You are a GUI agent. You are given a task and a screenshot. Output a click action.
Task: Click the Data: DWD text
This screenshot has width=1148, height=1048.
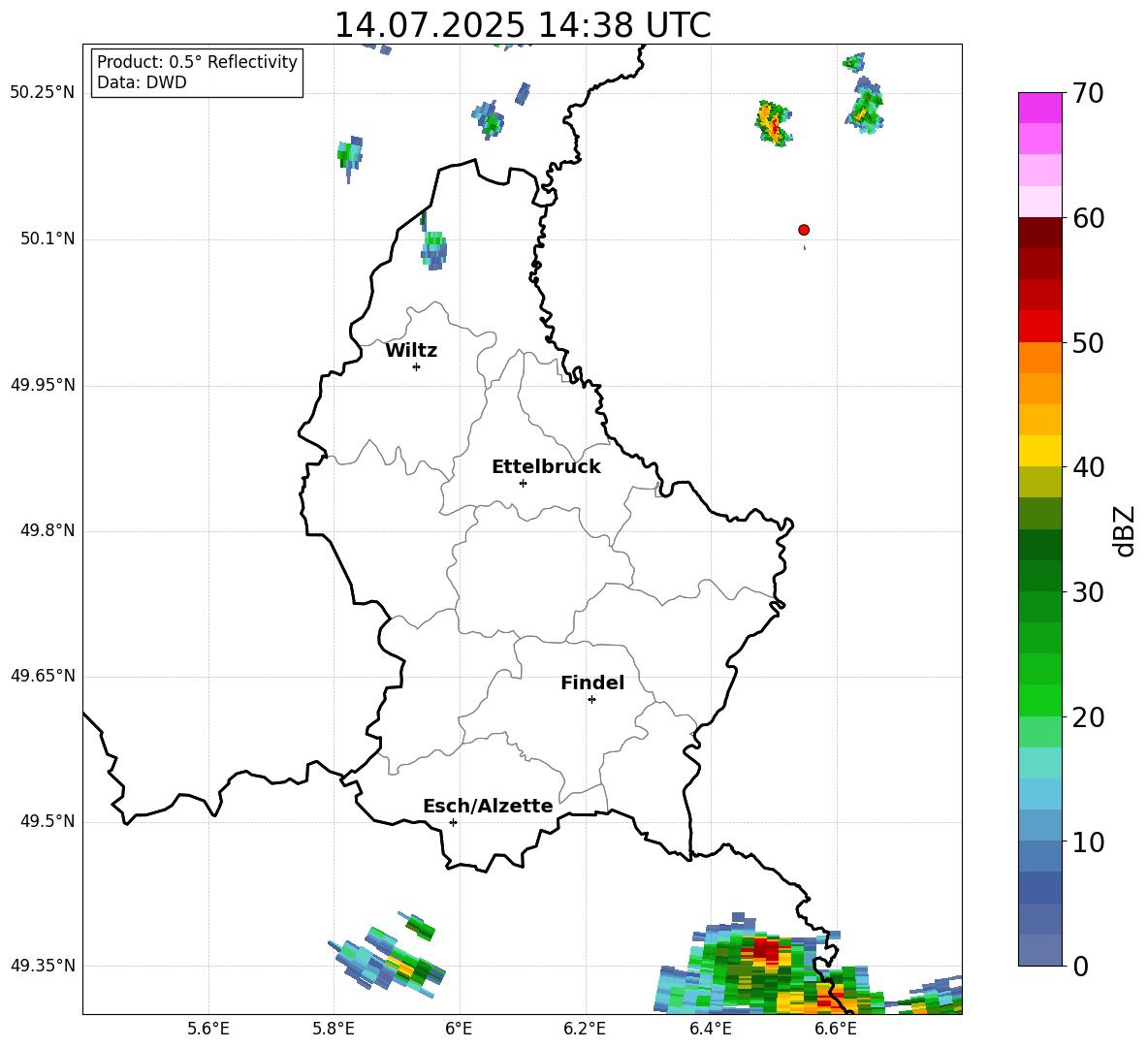click(142, 82)
